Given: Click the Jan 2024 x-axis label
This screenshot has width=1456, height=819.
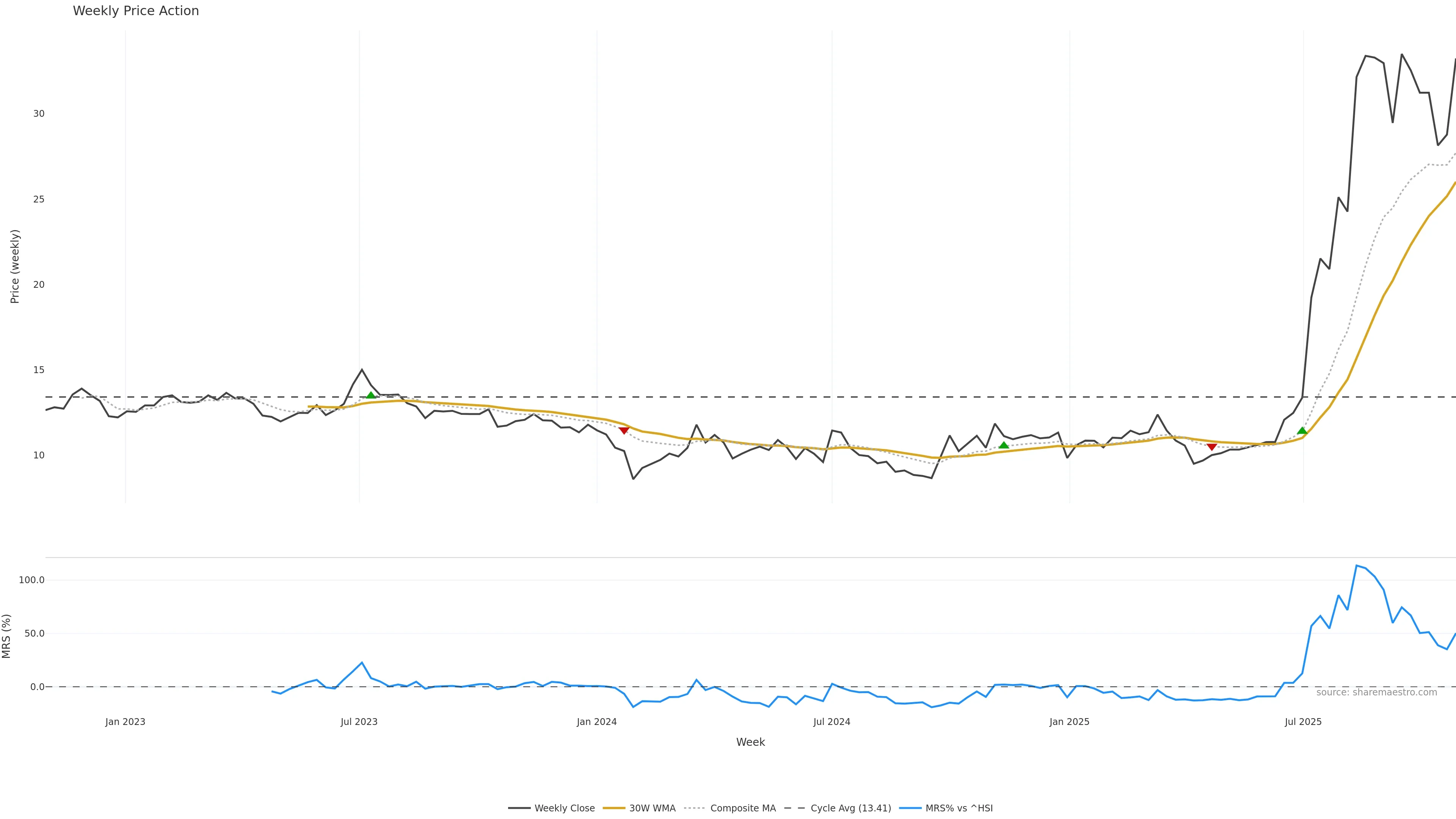Looking at the screenshot, I should click(x=596, y=722).
